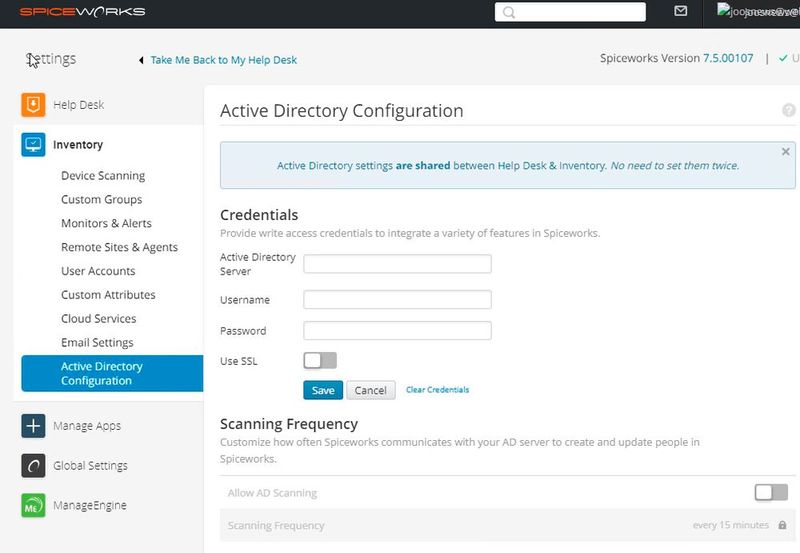800x553 pixels.
Task: Dismiss the shared settings info banner
Action: (786, 152)
